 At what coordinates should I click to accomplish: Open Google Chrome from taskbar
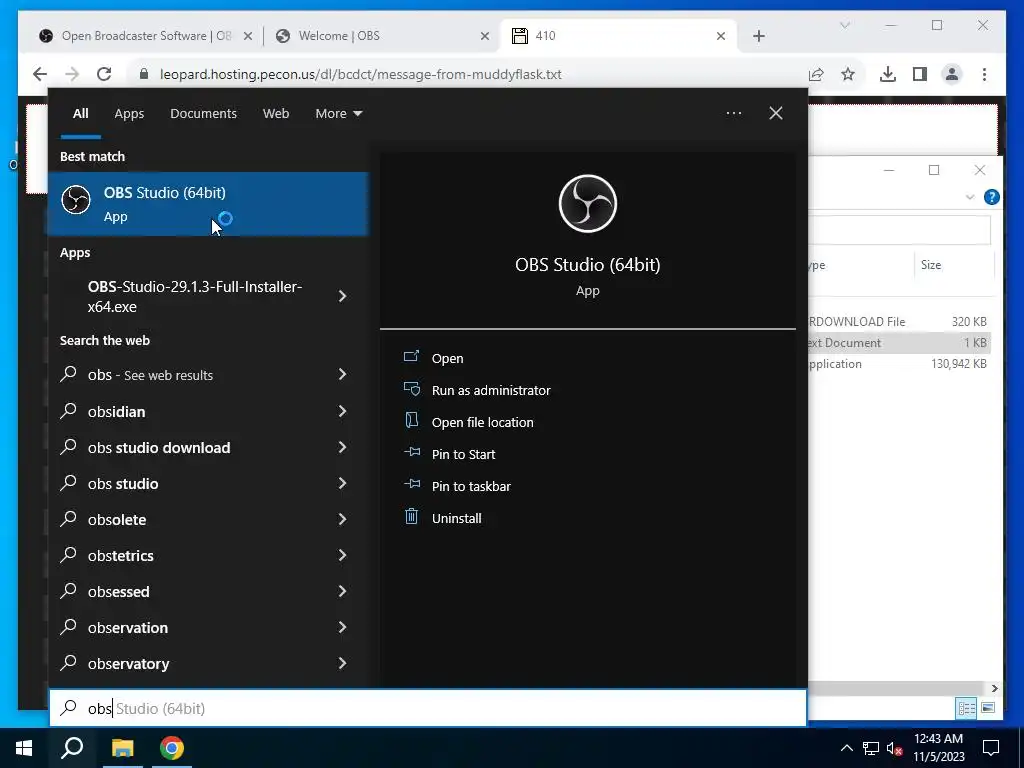(172, 748)
